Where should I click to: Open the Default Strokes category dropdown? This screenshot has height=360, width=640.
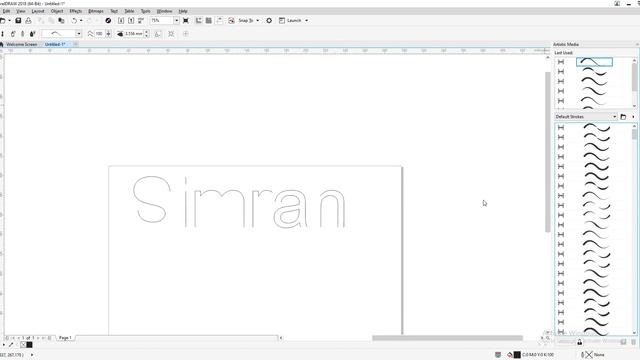pyautogui.click(x=614, y=117)
